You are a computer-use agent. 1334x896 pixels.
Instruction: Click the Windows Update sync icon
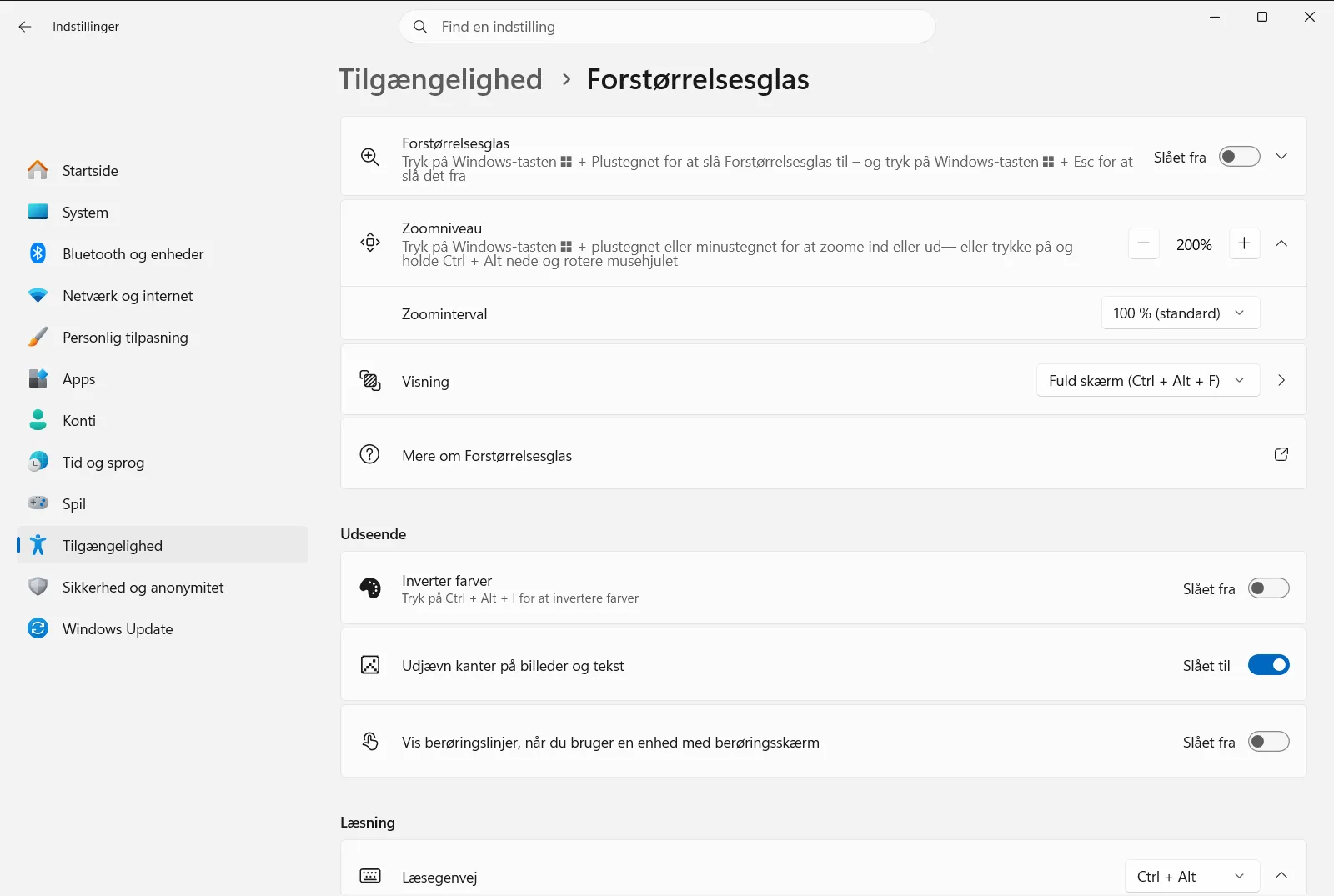(38, 628)
